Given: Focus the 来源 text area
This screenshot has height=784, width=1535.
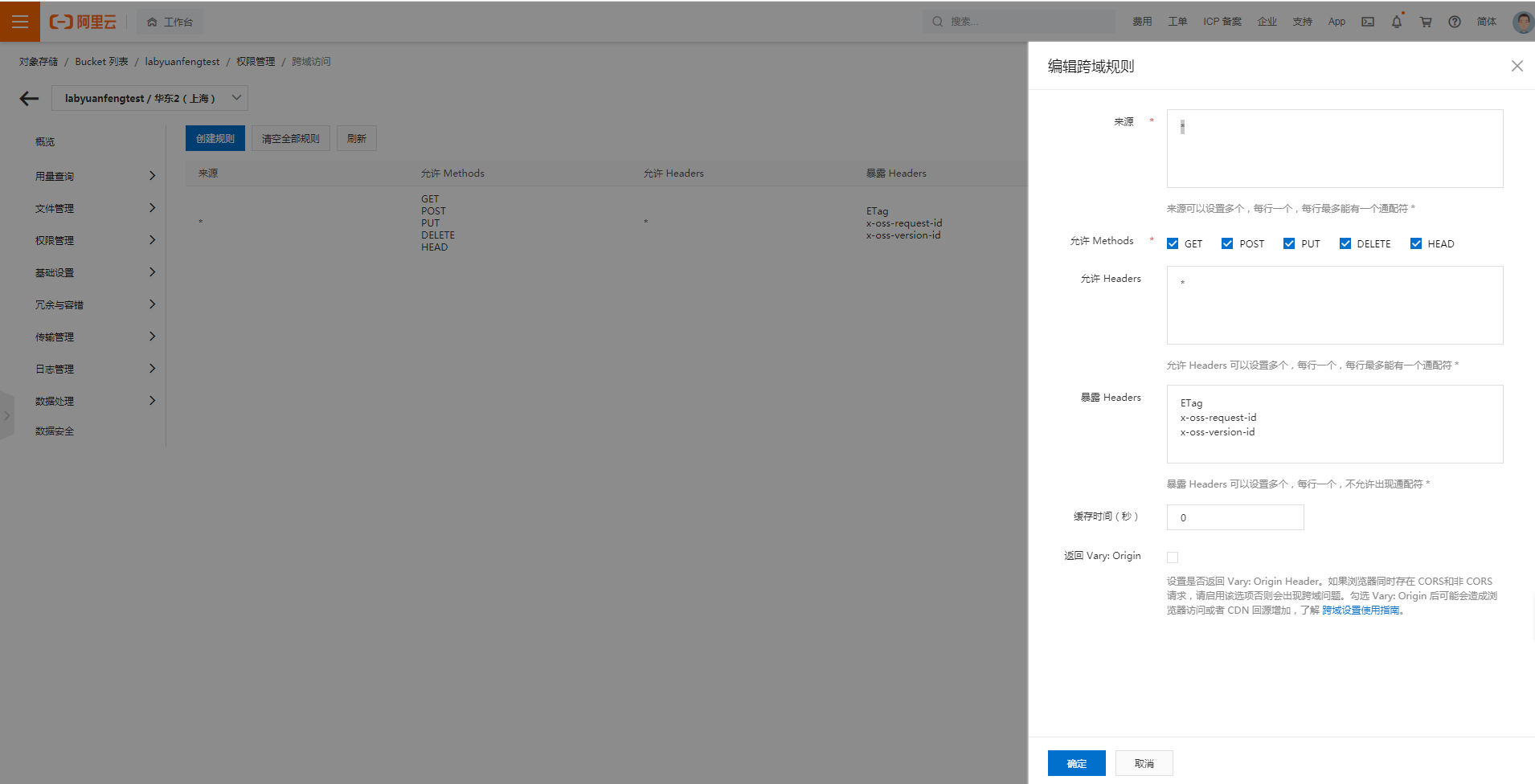Looking at the screenshot, I should pos(1335,149).
